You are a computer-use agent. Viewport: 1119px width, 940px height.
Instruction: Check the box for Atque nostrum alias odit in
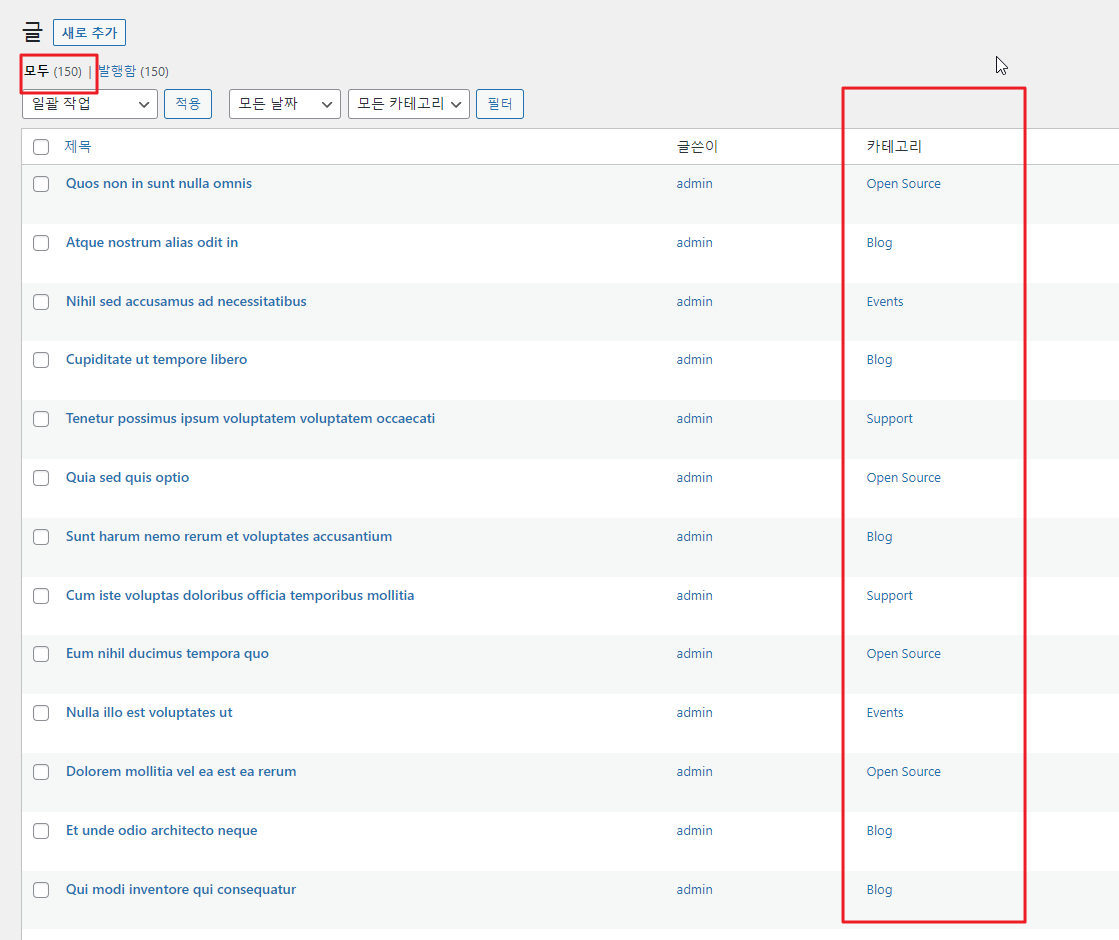[x=41, y=243]
